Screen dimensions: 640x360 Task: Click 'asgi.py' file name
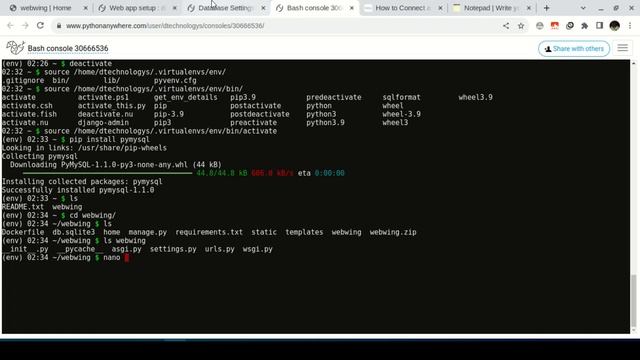[127, 249]
